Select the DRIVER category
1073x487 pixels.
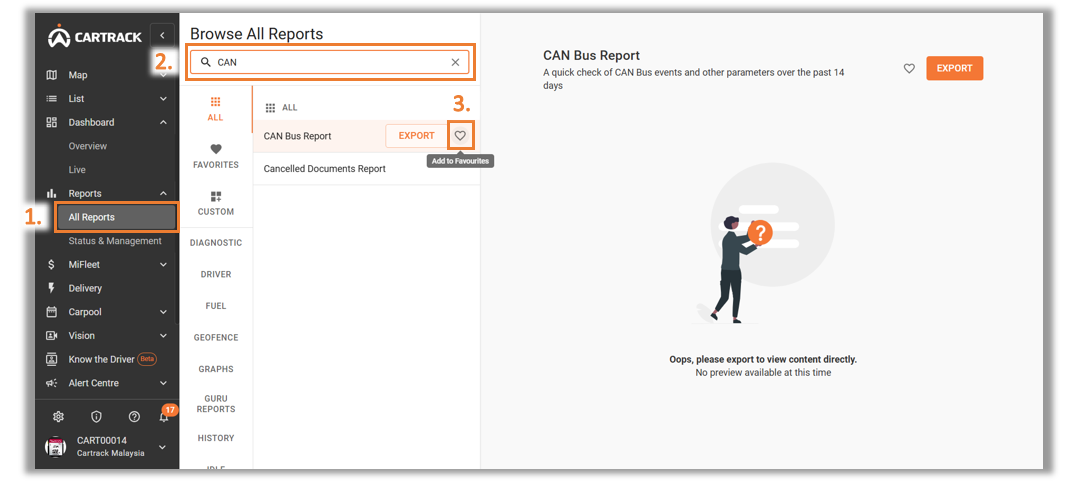216,274
